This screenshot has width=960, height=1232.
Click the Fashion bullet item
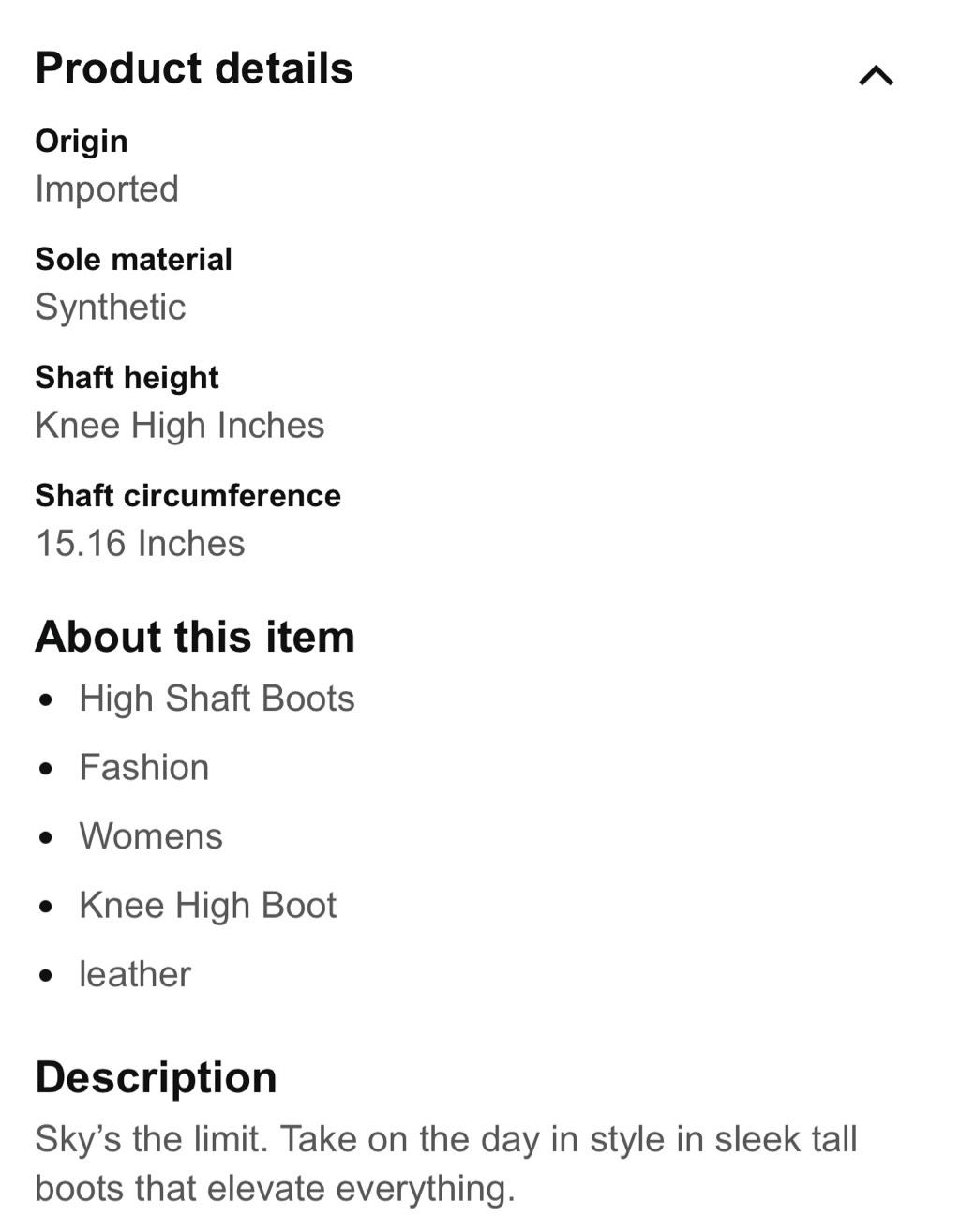(x=144, y=768)
